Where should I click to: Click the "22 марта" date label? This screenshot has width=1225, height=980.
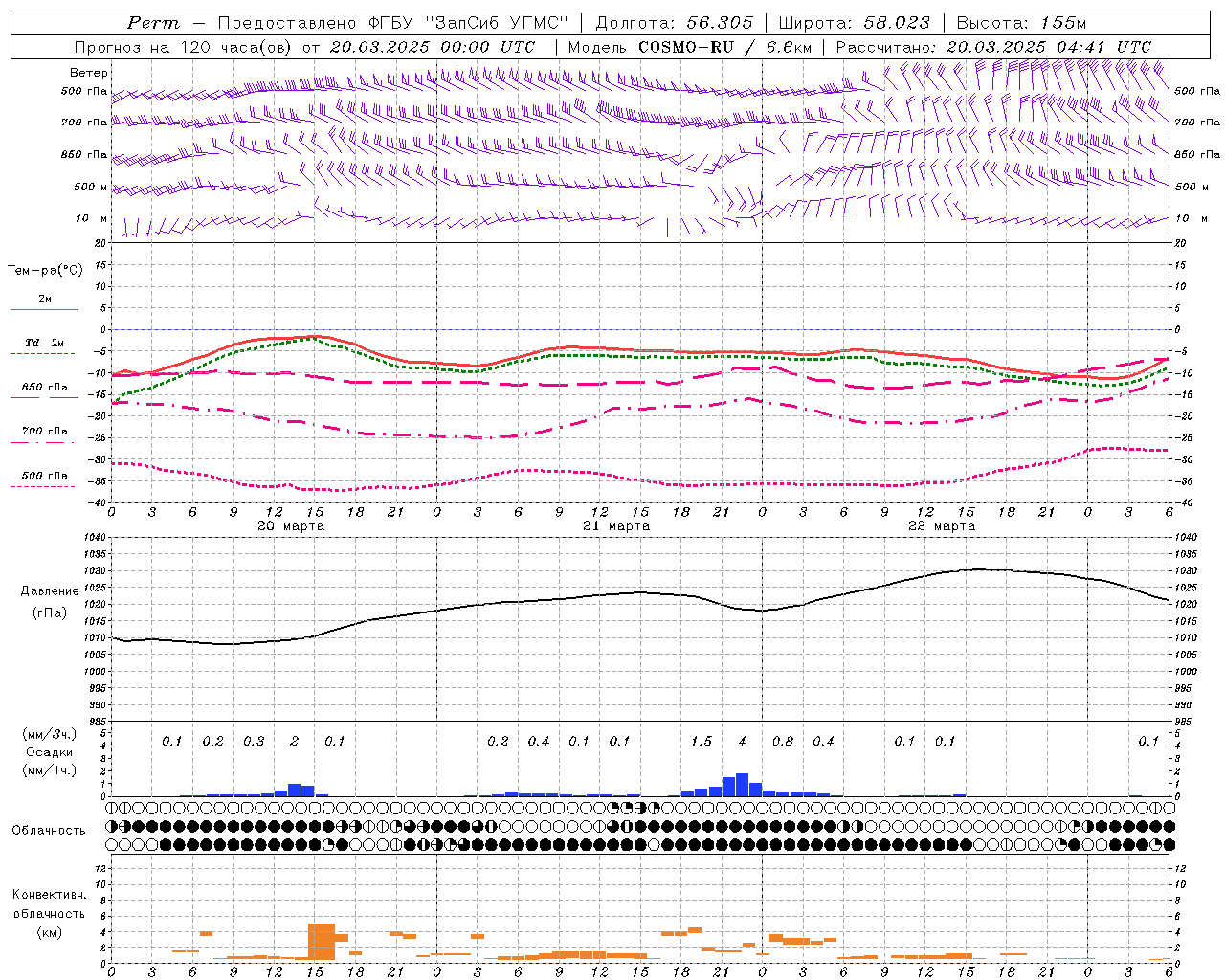[x=942, y=526]
